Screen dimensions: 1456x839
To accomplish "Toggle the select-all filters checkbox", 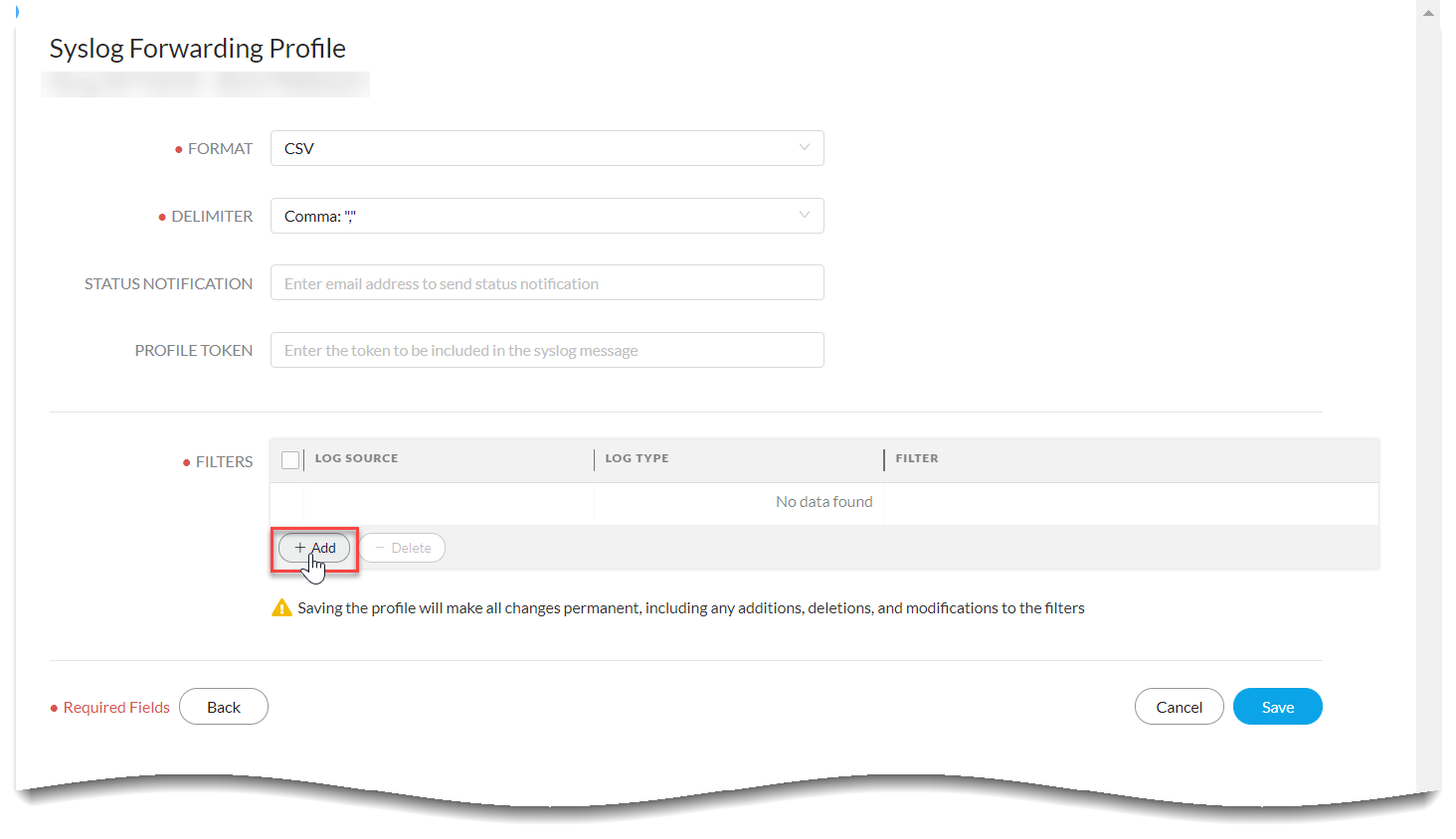I will click(290, 460).
